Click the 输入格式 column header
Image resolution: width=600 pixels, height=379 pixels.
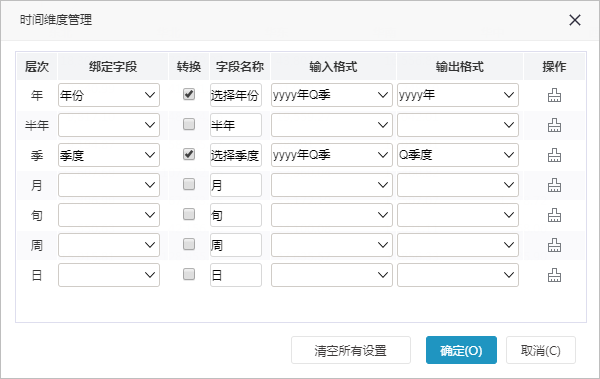333,67
